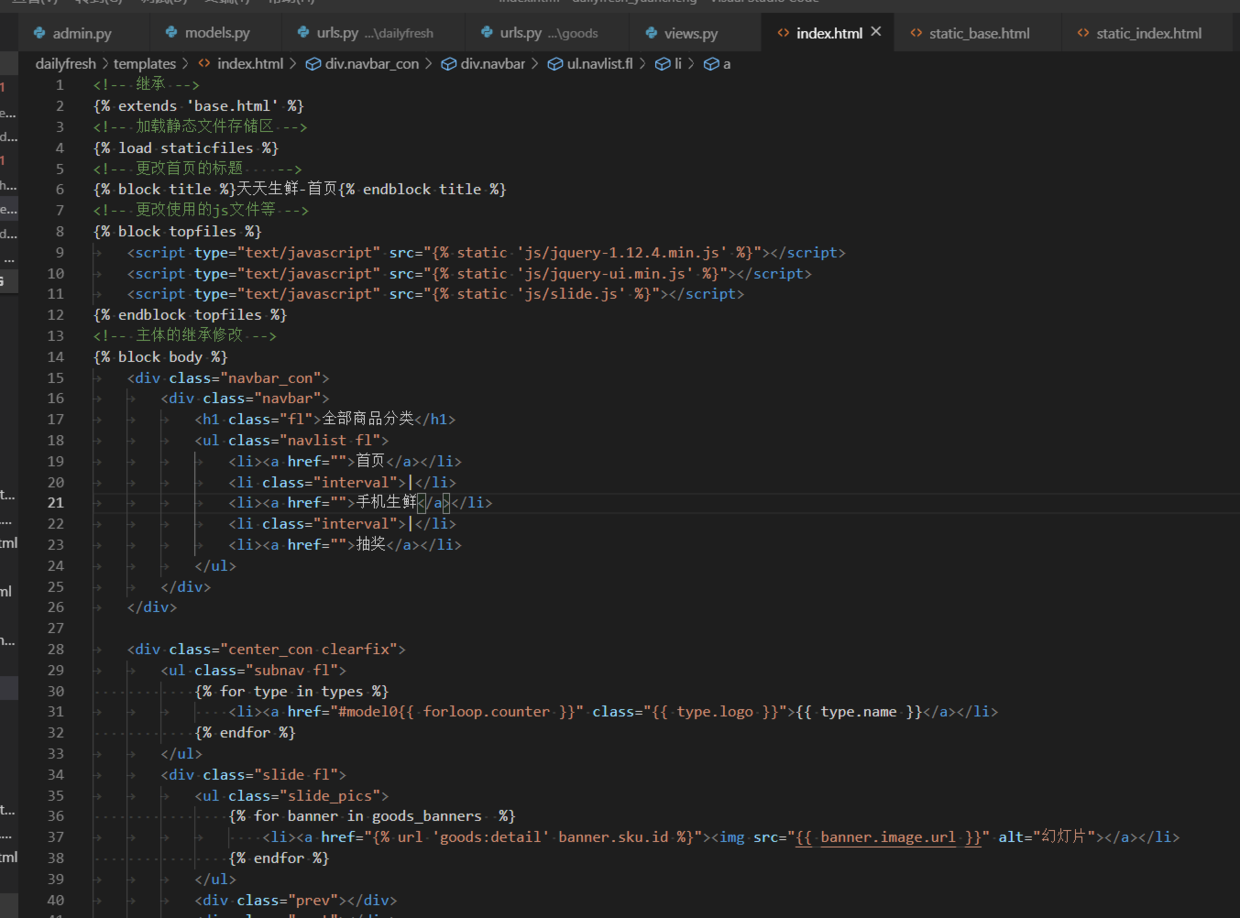Open the views.py tab
The height and width of the screenshot is (918, 1240).
coord(690,33)
